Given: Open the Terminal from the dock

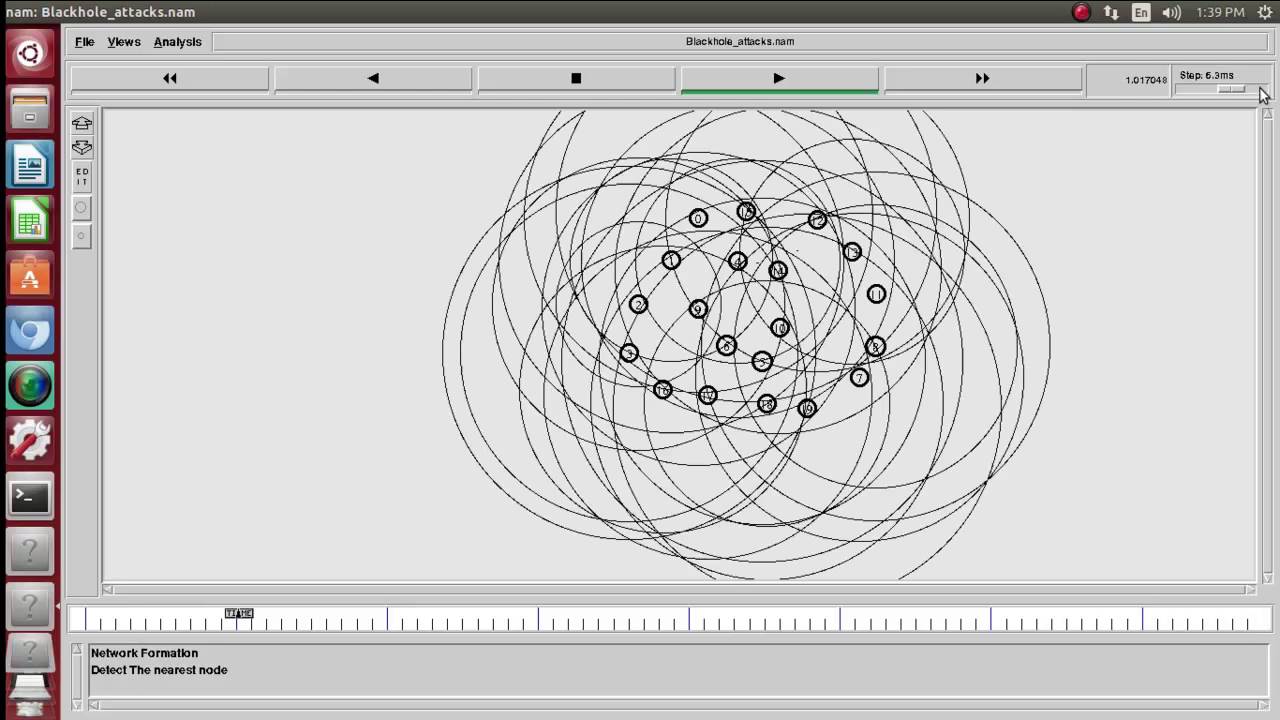Looking at the screenshot, I should [30, 496].
